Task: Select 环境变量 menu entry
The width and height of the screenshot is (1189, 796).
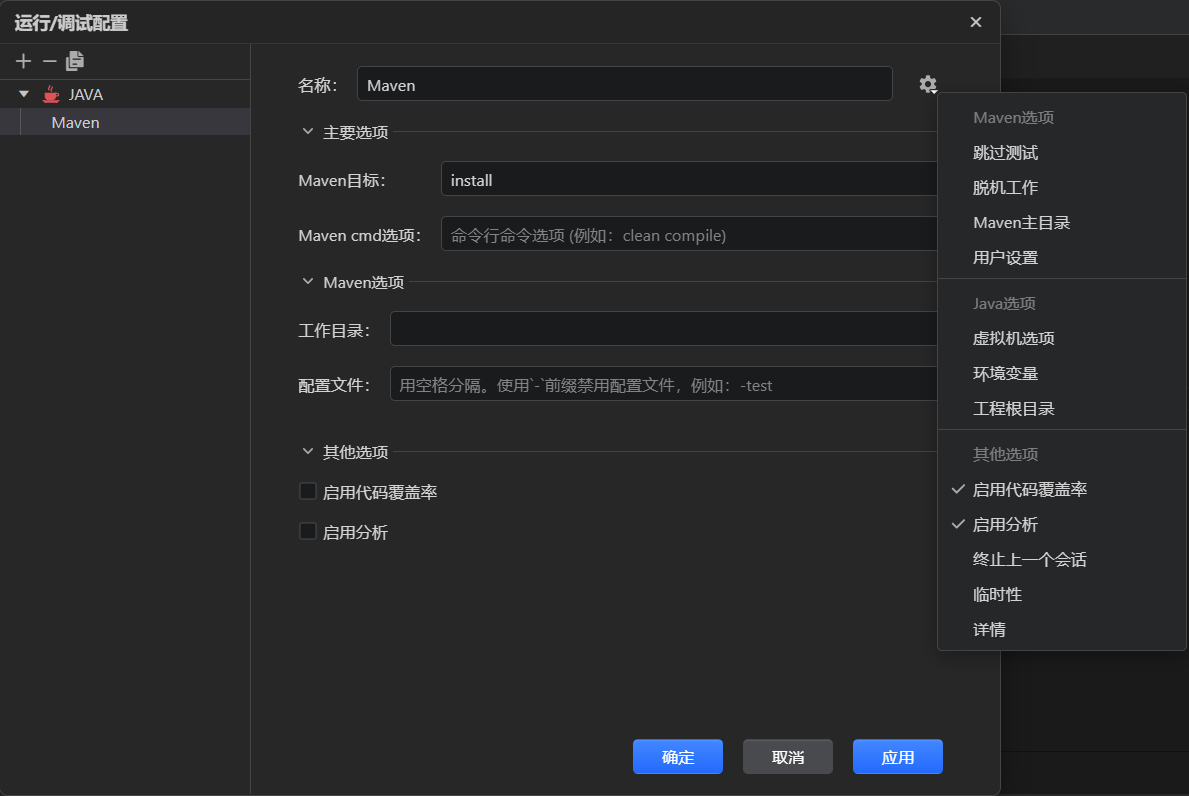Action: (1062, 373)
